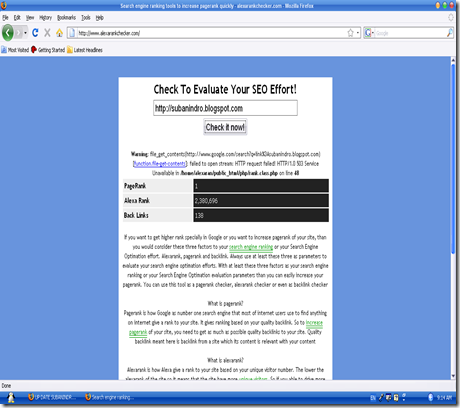This screenshot has height=408, width=460.
Task: Click the What is alexarank? heading
Action: (225, 360)
